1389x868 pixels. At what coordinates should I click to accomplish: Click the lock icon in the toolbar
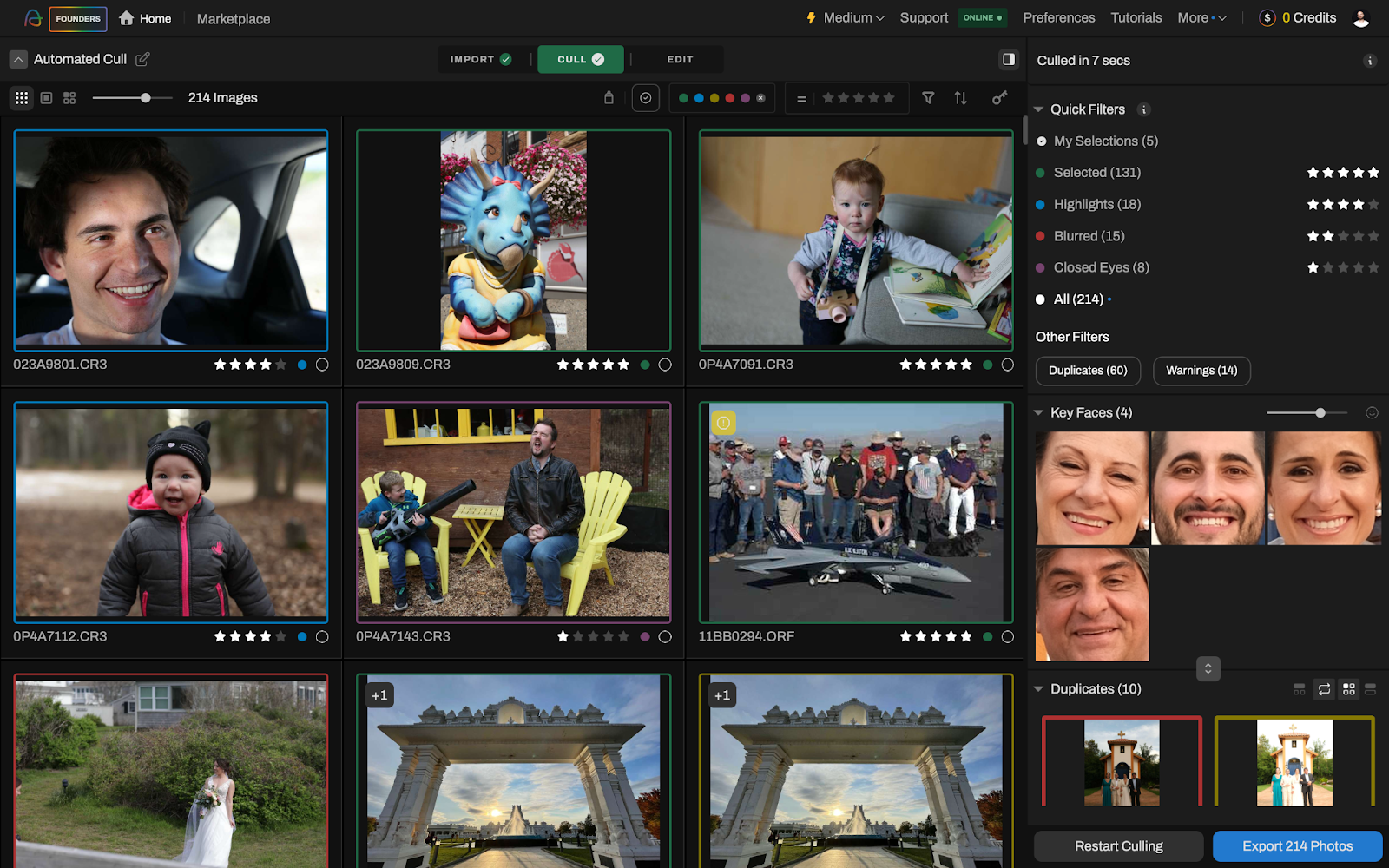(x=609, y=98)
